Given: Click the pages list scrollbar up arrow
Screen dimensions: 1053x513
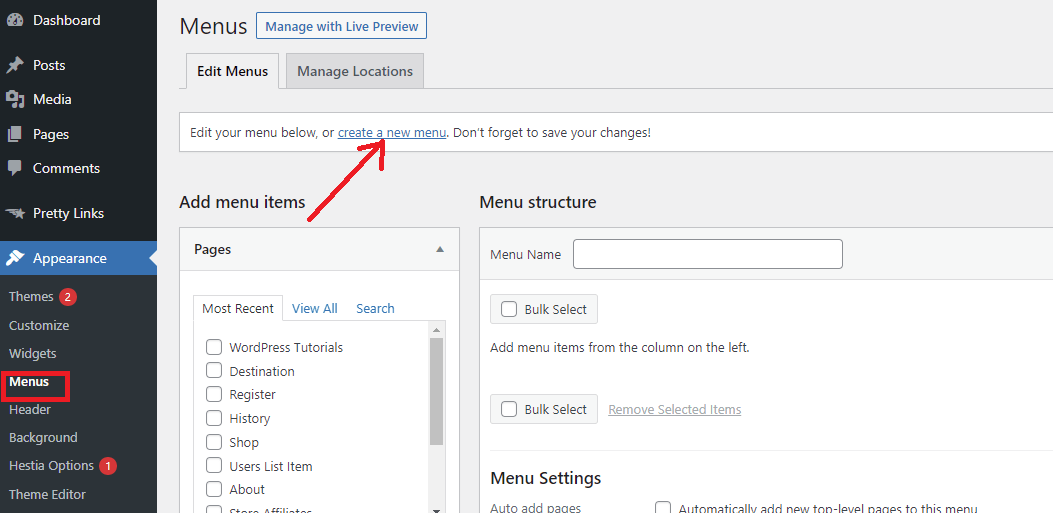Looking at the screenshot, I should pos(437,330).
